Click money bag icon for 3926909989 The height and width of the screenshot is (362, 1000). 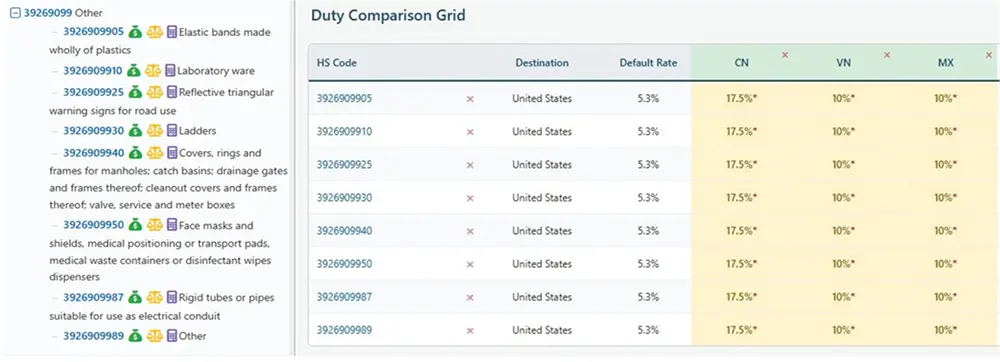pos(135,336)
